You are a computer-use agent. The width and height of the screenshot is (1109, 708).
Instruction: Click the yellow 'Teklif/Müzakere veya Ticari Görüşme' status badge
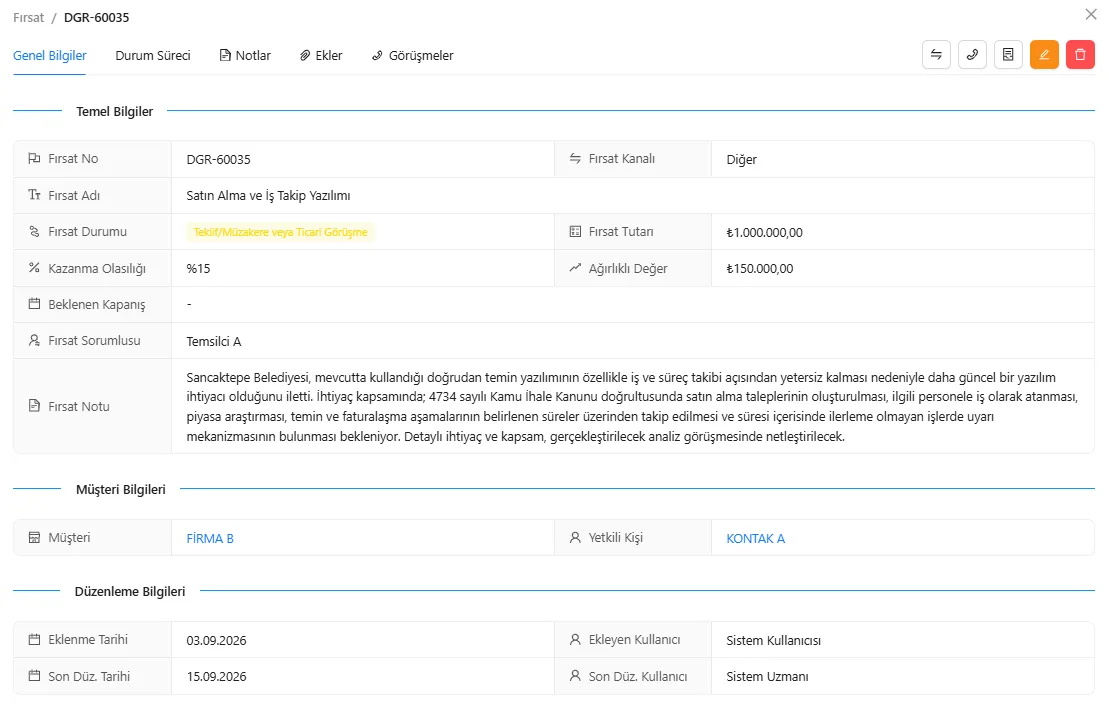[281, 232]
